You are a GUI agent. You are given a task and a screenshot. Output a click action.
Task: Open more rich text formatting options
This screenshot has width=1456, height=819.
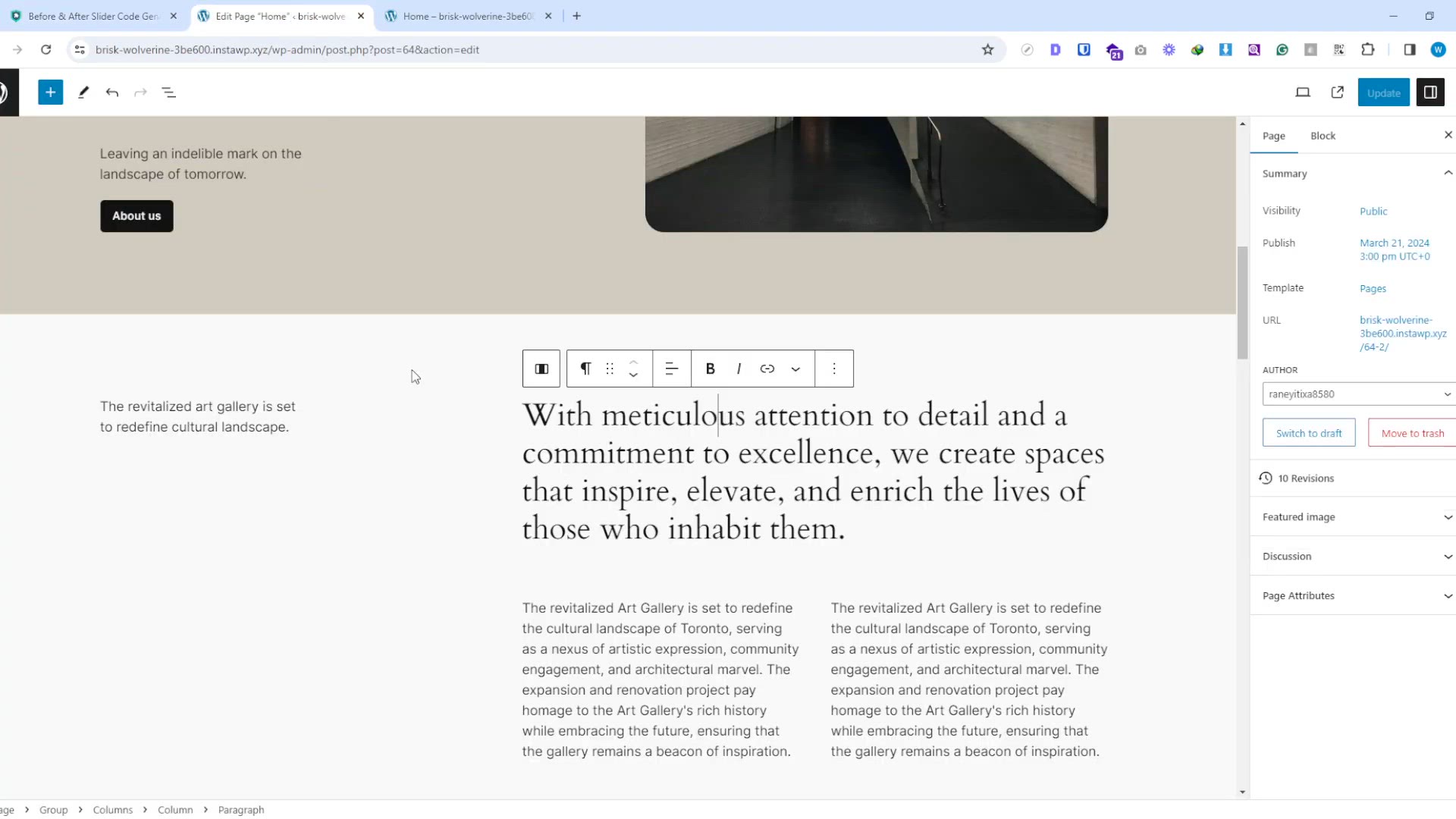click(795, 369)
